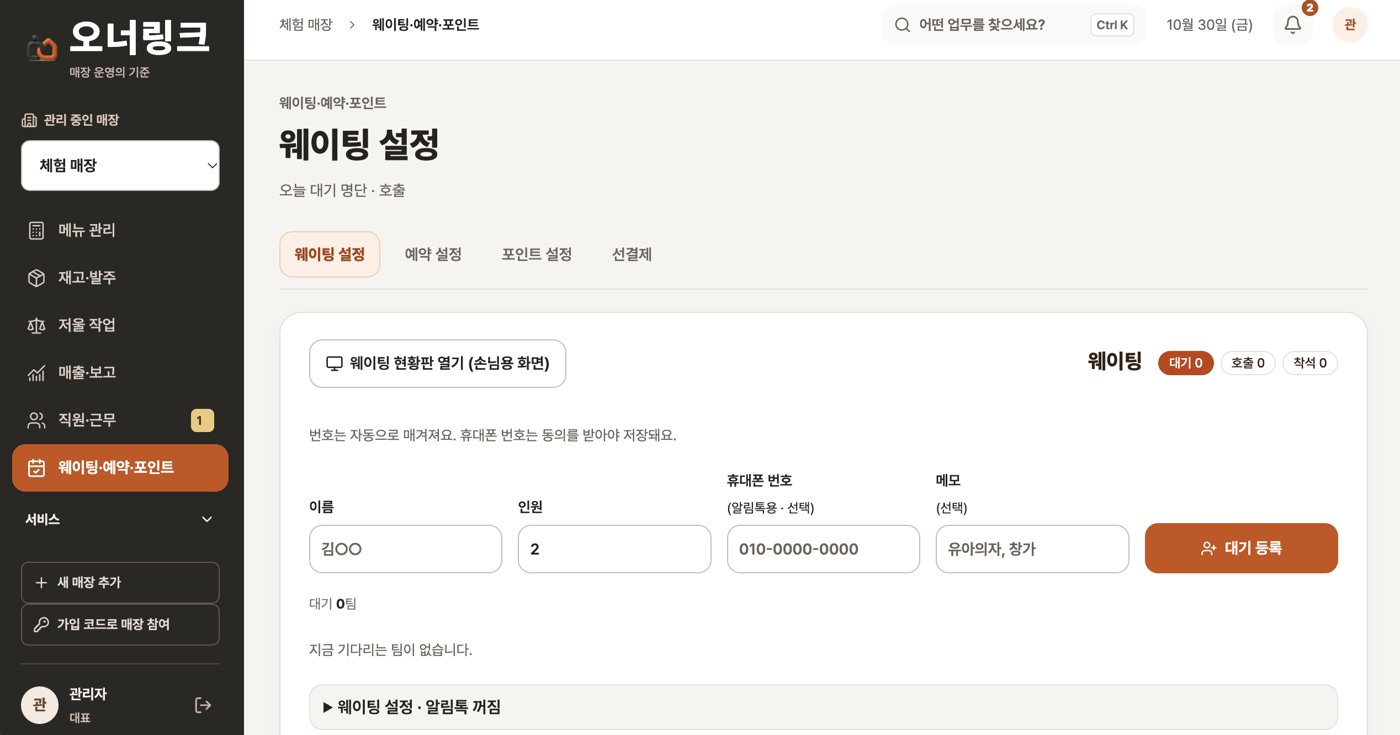Click the monitor icon in 웨이팅 현황판 열기

335,364
